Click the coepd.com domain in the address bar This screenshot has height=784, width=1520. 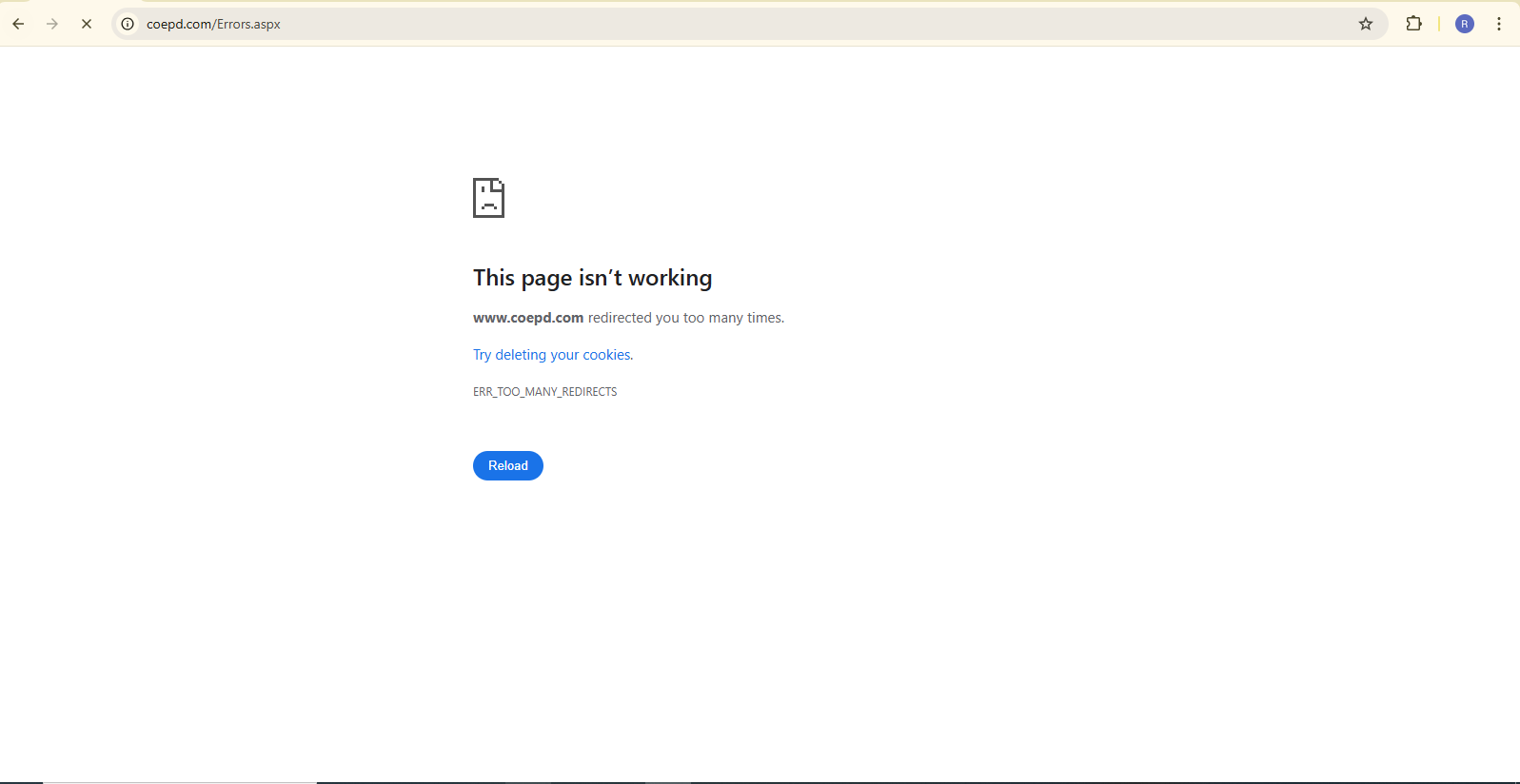tap(179, 24)
